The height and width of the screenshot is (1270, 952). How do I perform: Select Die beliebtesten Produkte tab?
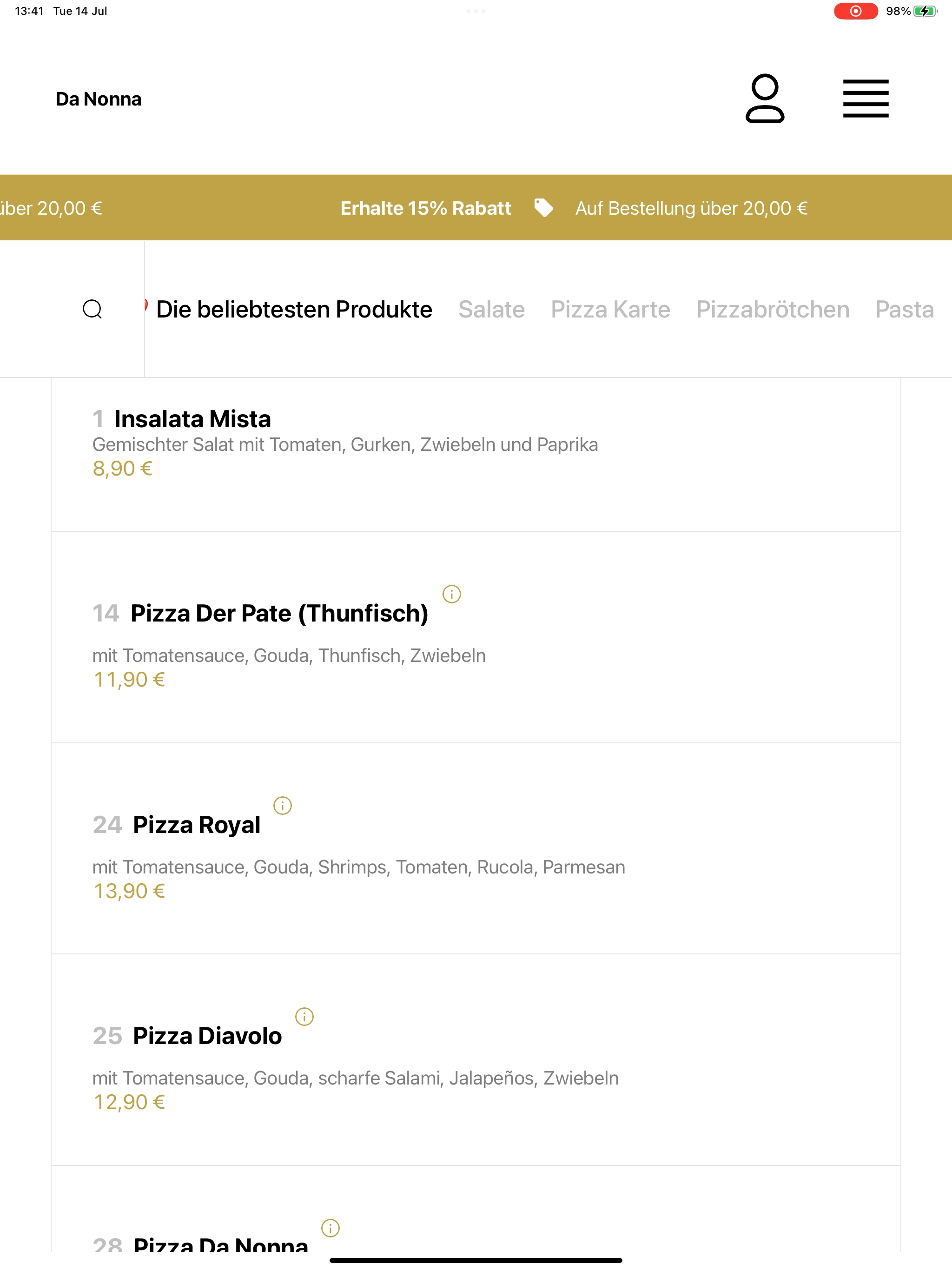click(294, 310)
